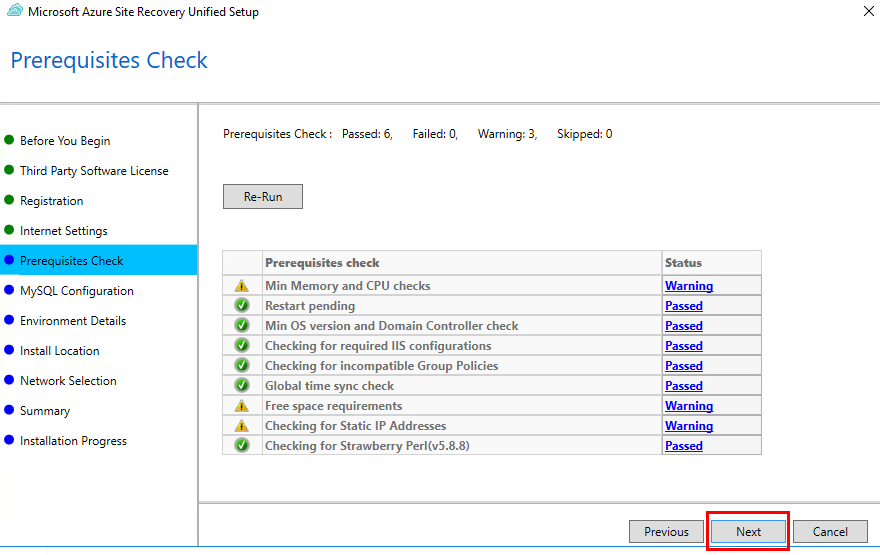
Task: Click the Re-Run button
Action: tap(263, 196)
